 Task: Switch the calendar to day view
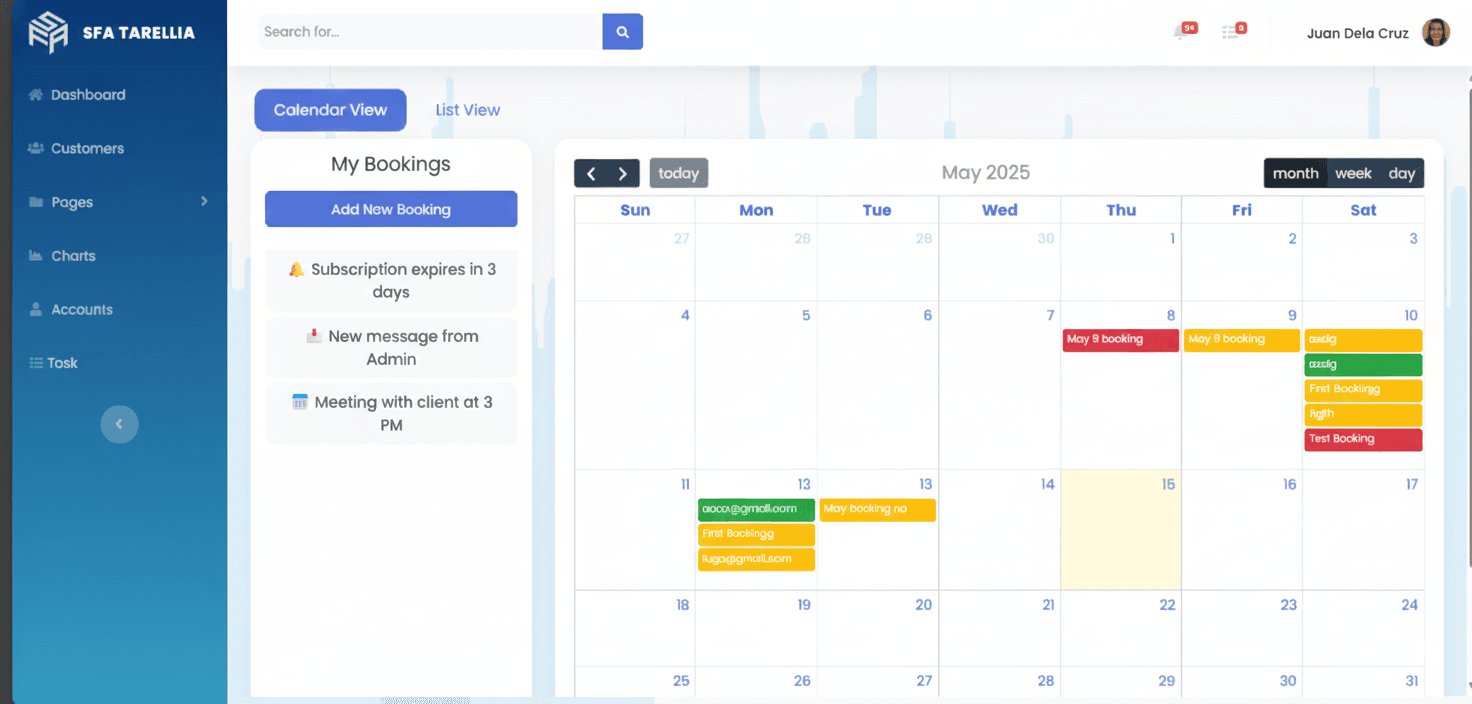pos(1402,173)
